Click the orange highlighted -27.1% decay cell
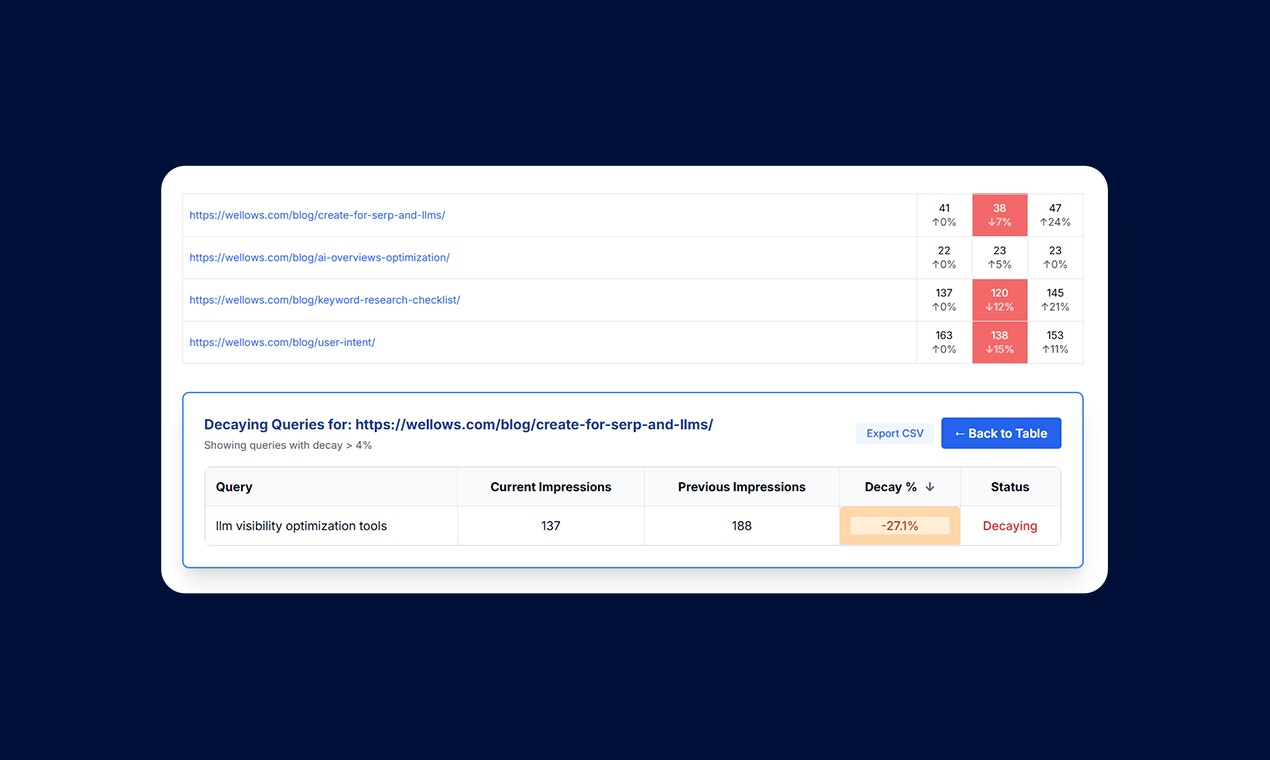 click(899, 525)
